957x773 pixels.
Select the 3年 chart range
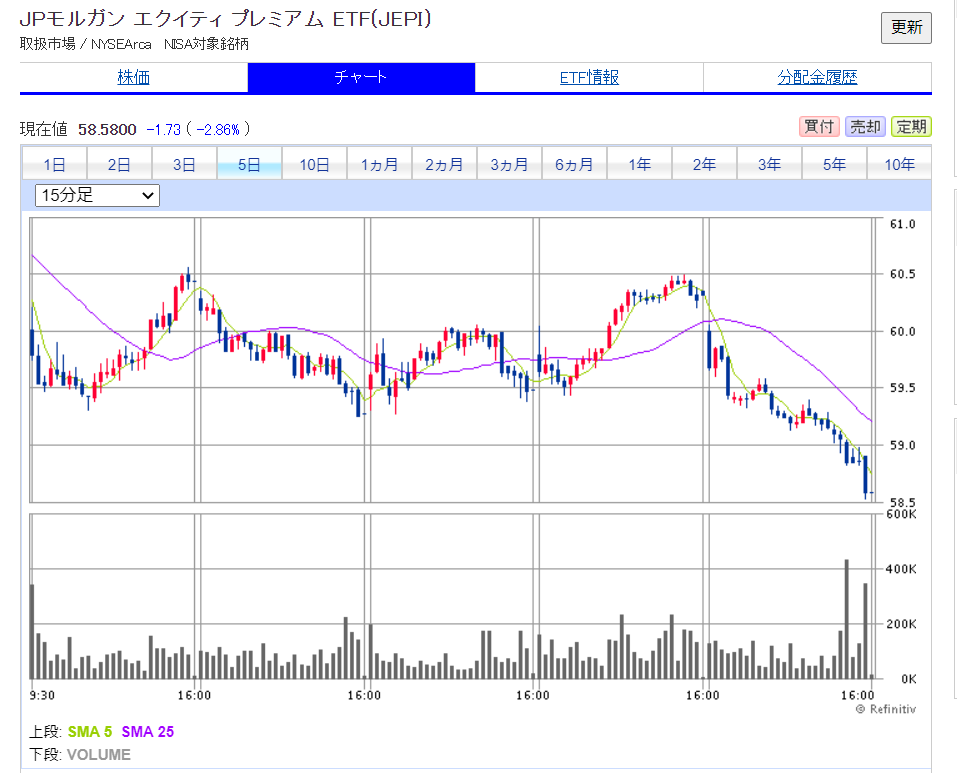point(770,164)
